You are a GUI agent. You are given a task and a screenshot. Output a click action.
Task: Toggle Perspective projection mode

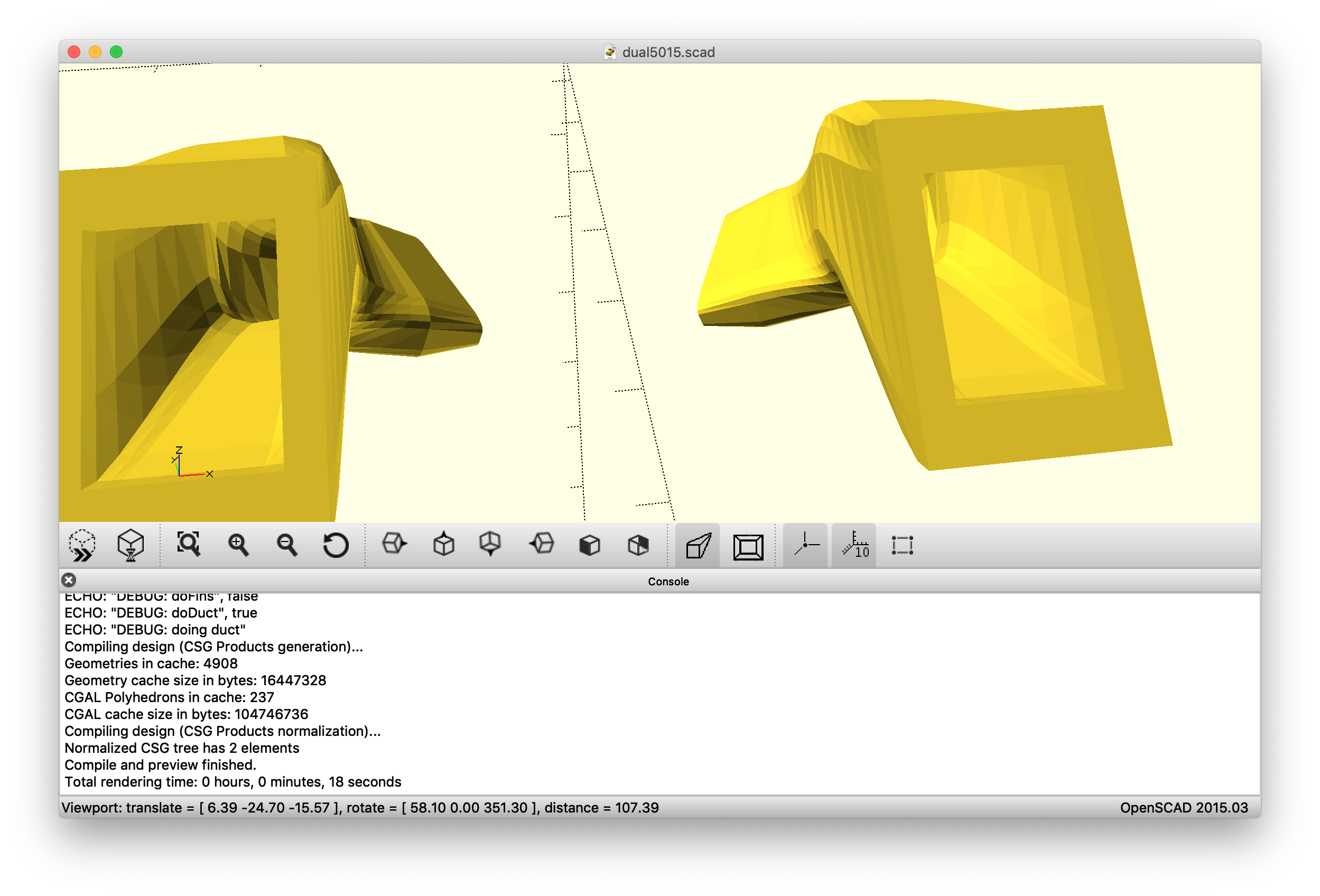(x=698, y=546)
